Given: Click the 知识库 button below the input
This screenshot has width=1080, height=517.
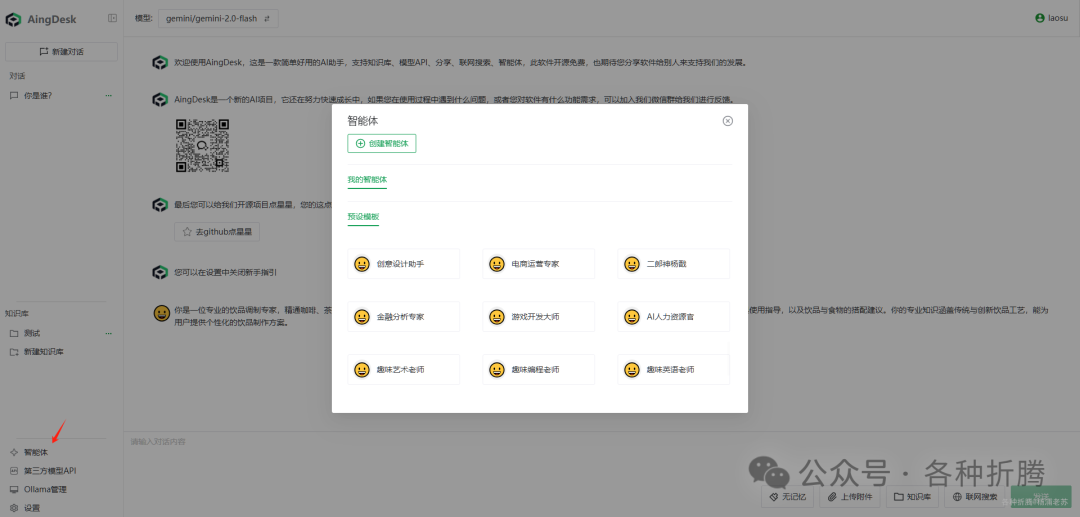Looking at the screenshot, I should tap(913, 496).
